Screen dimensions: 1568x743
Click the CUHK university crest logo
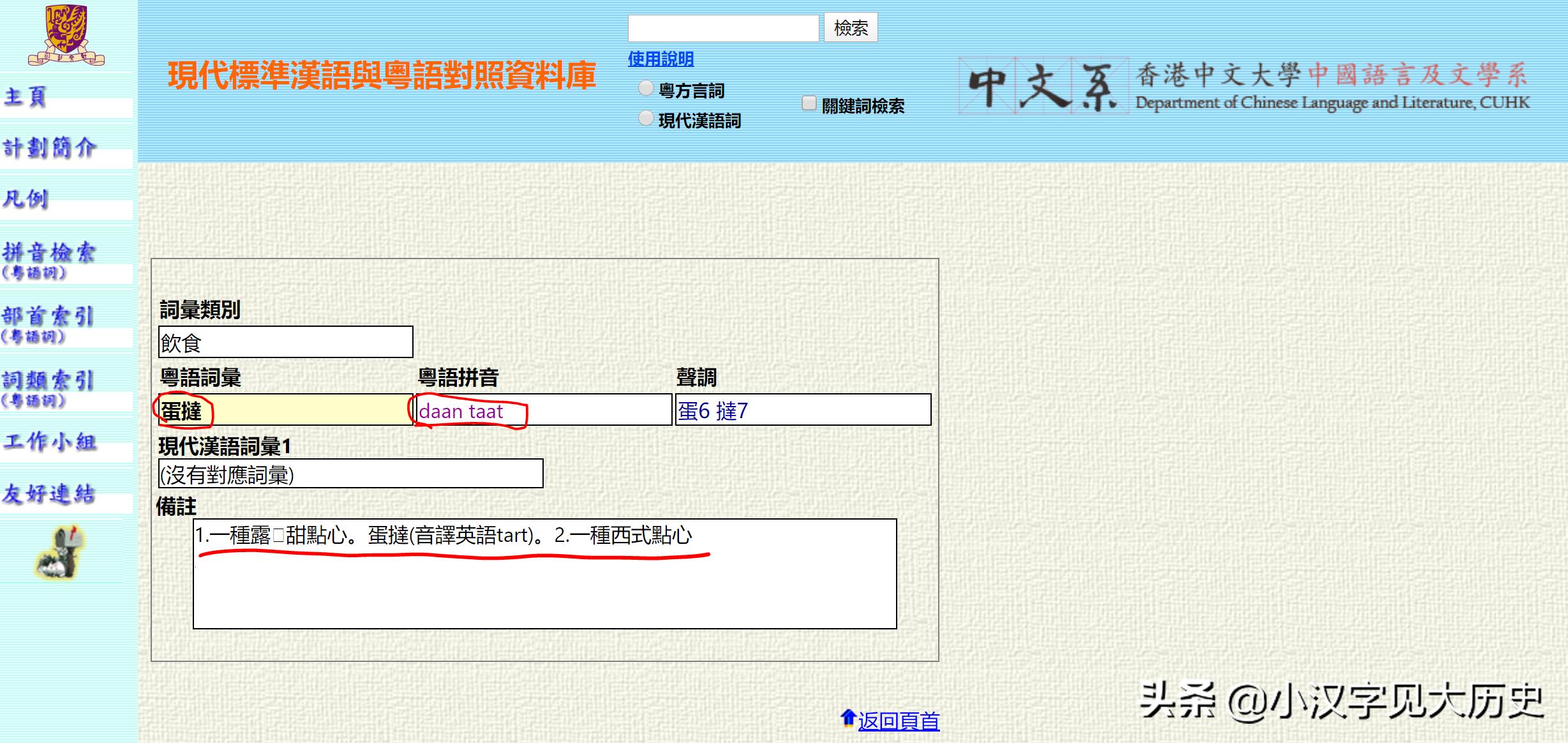pos(67,35)
